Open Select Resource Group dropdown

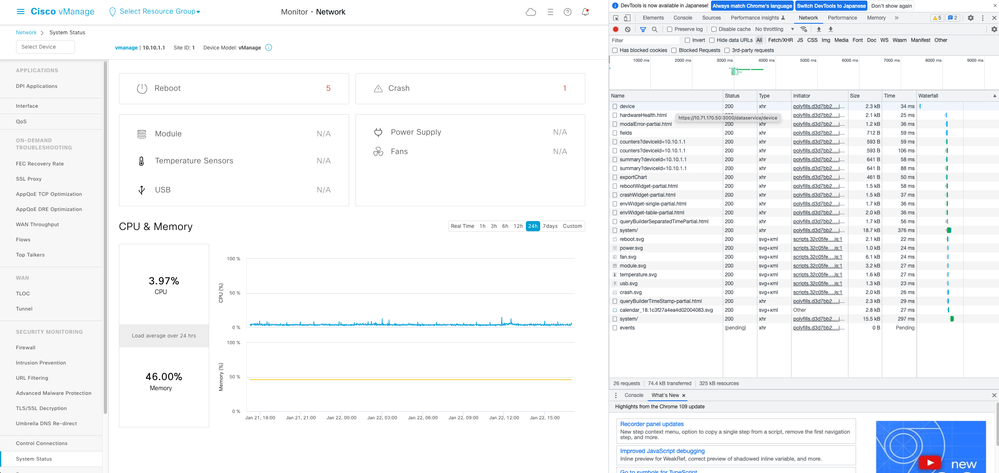[159, 12]
